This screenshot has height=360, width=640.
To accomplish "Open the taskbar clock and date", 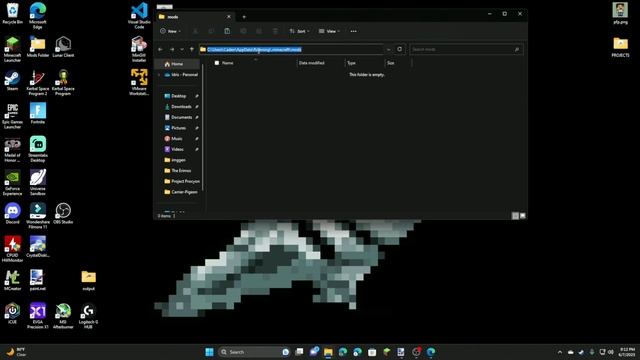I will tap(627, 352).
